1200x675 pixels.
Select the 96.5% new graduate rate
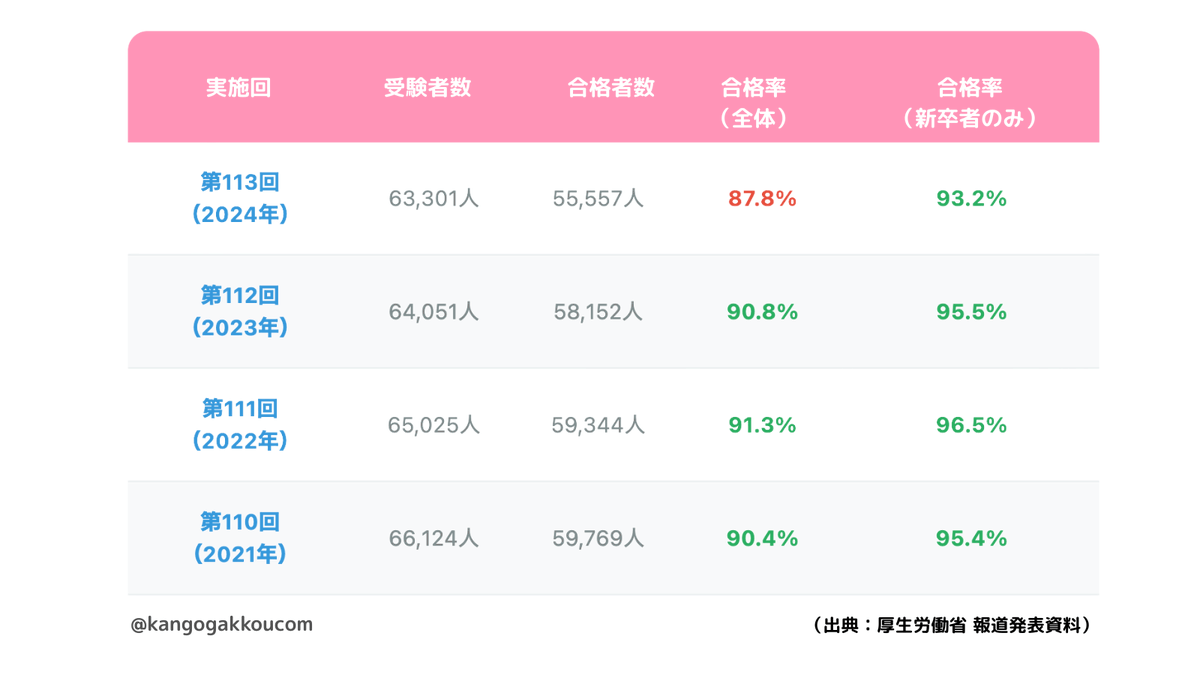[971, 425]
